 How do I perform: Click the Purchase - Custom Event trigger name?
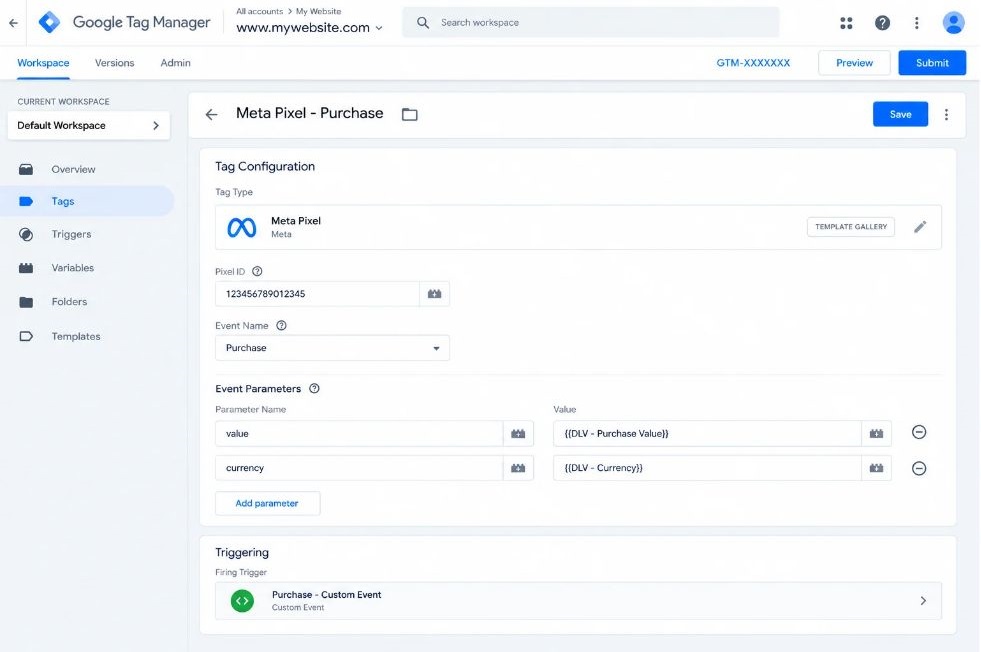[327, 595]
